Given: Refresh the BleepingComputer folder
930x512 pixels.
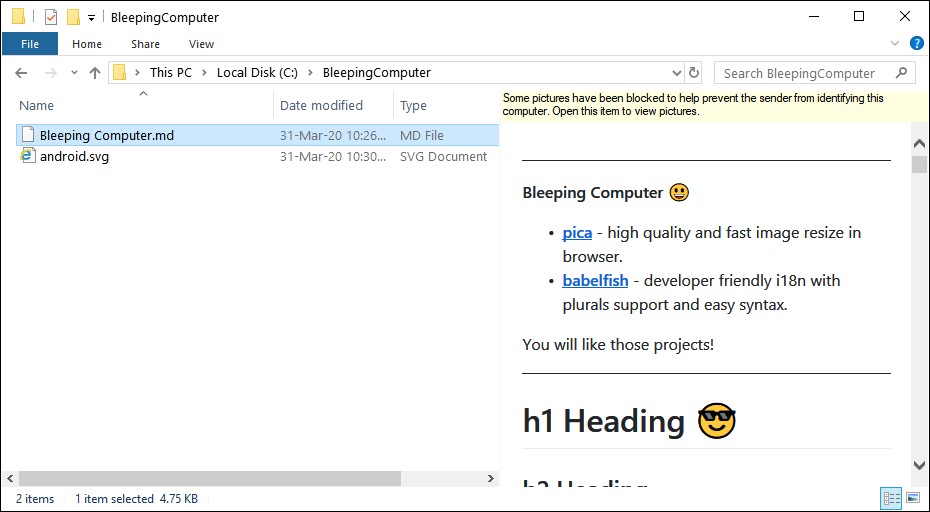Looking at the screenshot, I should pos(693,74).
